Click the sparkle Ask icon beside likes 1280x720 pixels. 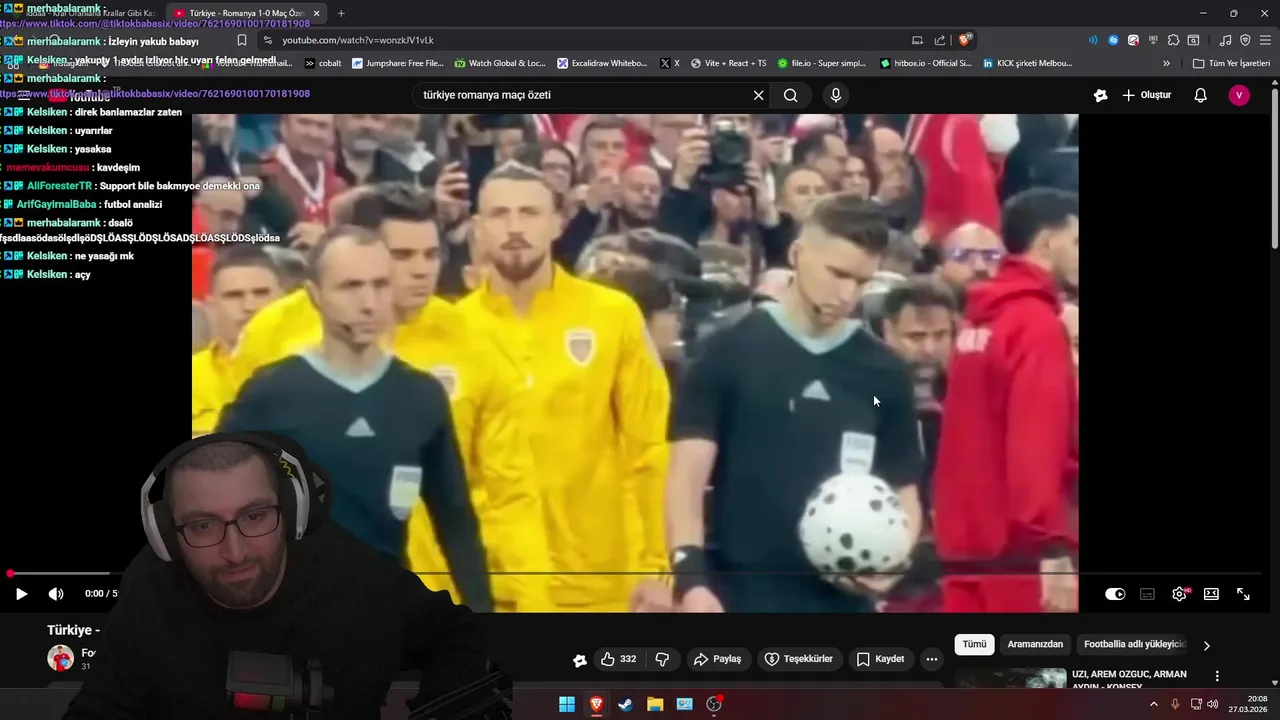[580, 660]
